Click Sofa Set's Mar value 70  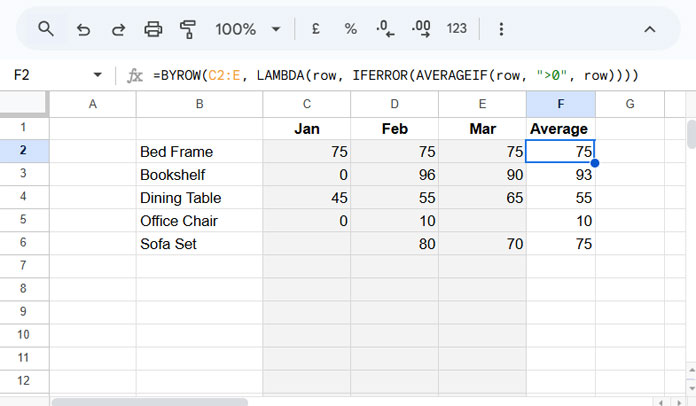[482, 244]
